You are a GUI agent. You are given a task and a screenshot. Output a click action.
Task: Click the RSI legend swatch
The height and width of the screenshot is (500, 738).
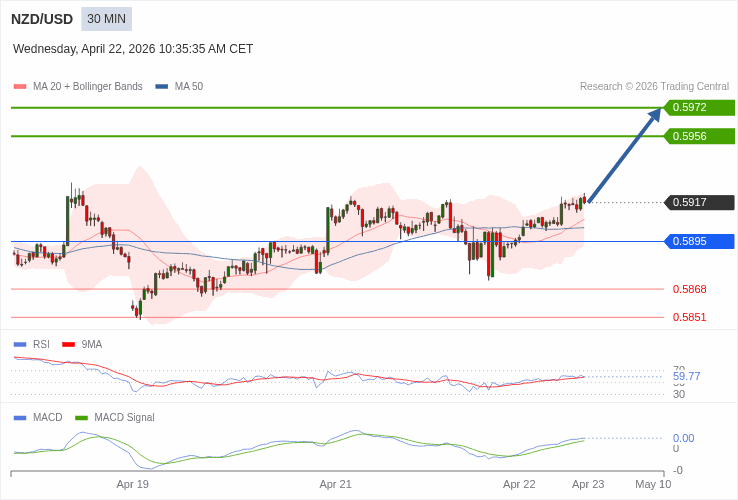(20, 344)
